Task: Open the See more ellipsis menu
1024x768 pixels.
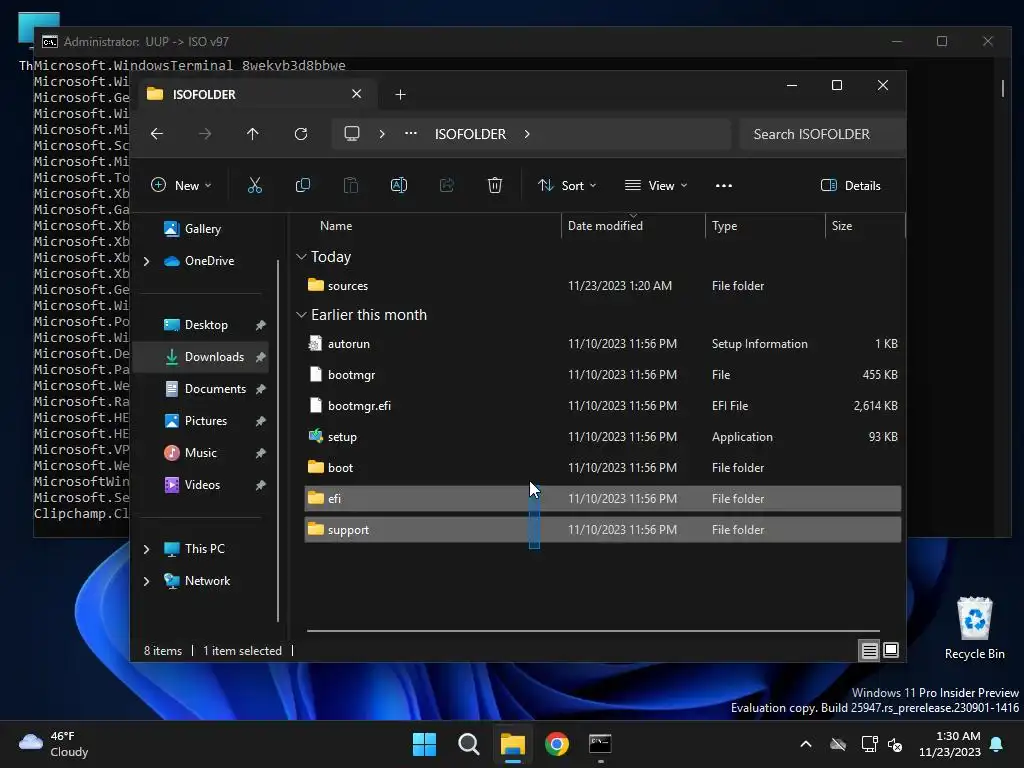Action: coord(724,185)
